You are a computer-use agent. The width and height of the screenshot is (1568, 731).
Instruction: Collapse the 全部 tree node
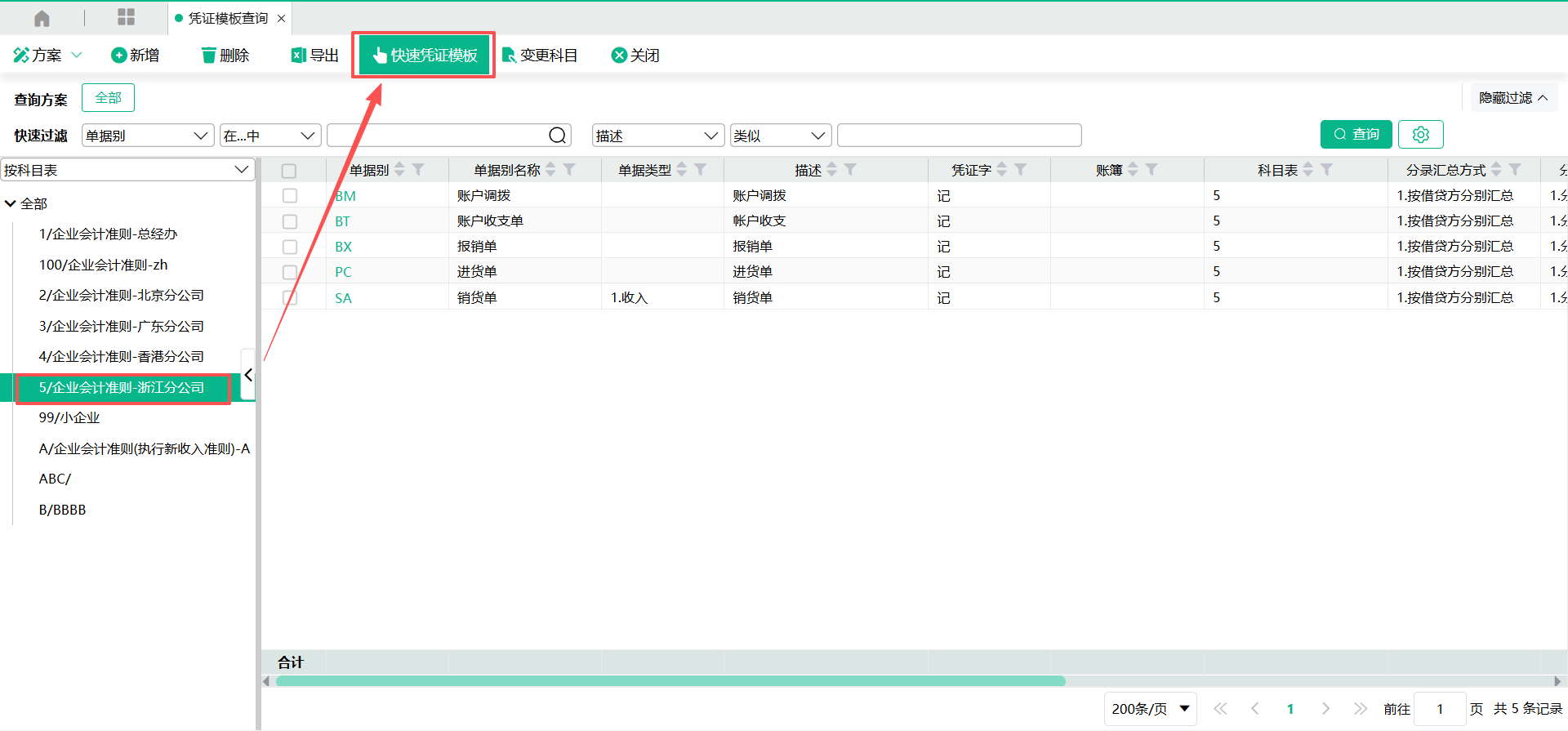coord(11,203)
